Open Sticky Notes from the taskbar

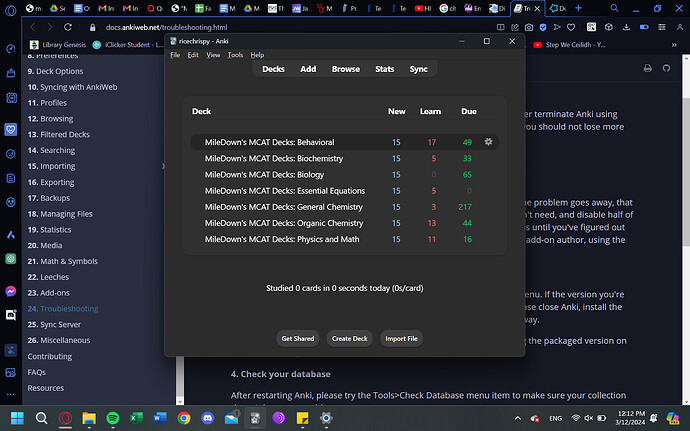coord(302,418)
